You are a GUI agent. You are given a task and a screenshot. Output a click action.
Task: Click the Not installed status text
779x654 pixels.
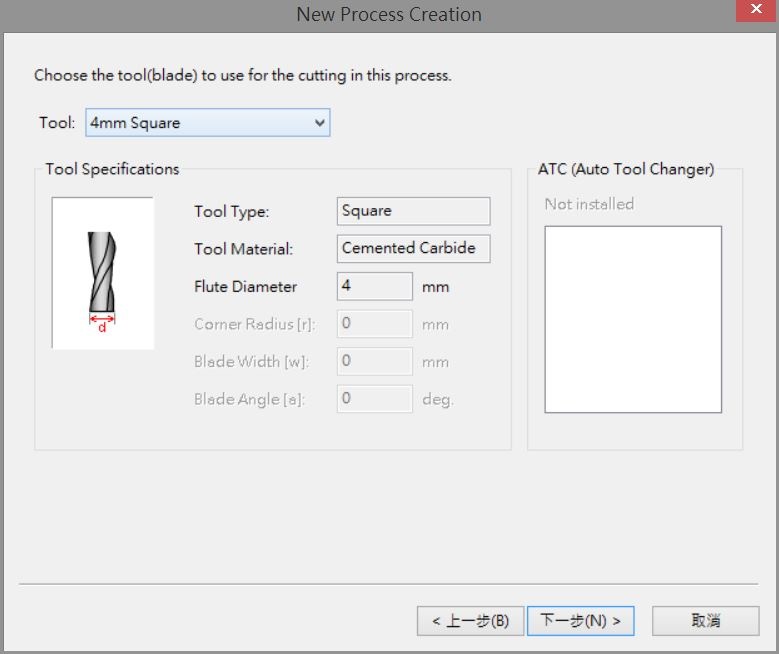[589, 204]
